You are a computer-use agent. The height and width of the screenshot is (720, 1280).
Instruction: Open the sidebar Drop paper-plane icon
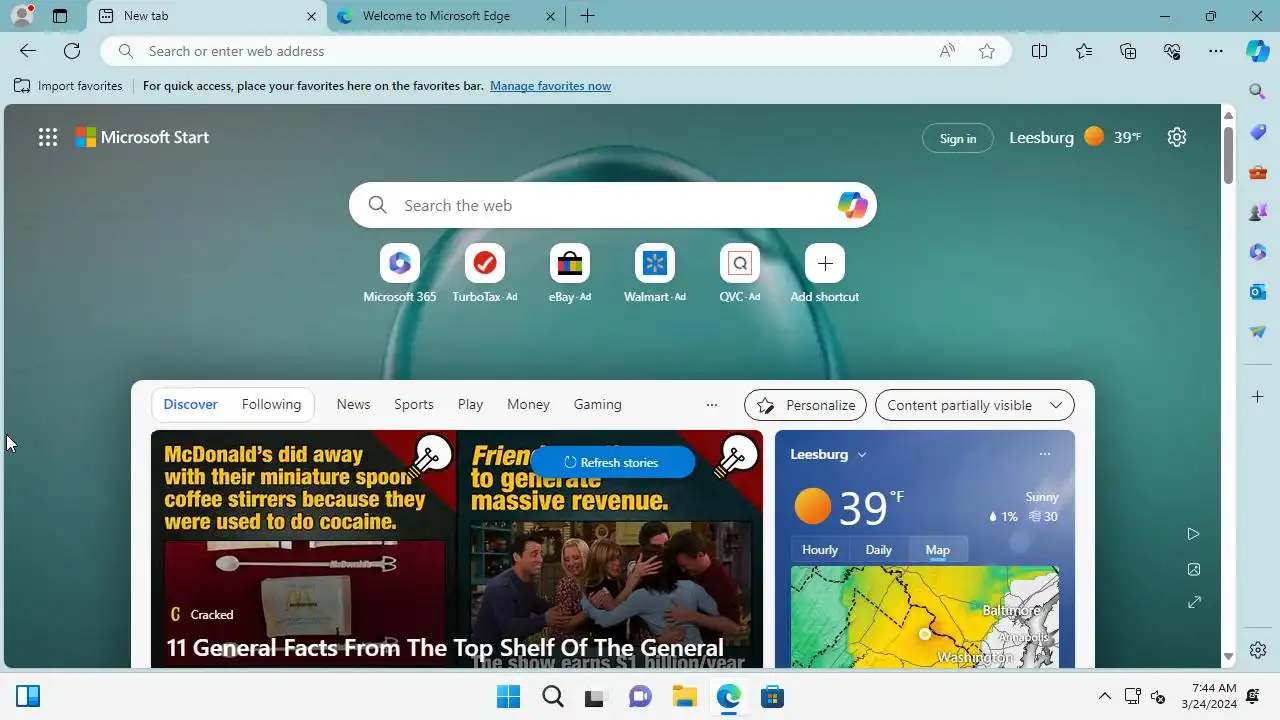pyautogui.click(x=1258, y=332)
